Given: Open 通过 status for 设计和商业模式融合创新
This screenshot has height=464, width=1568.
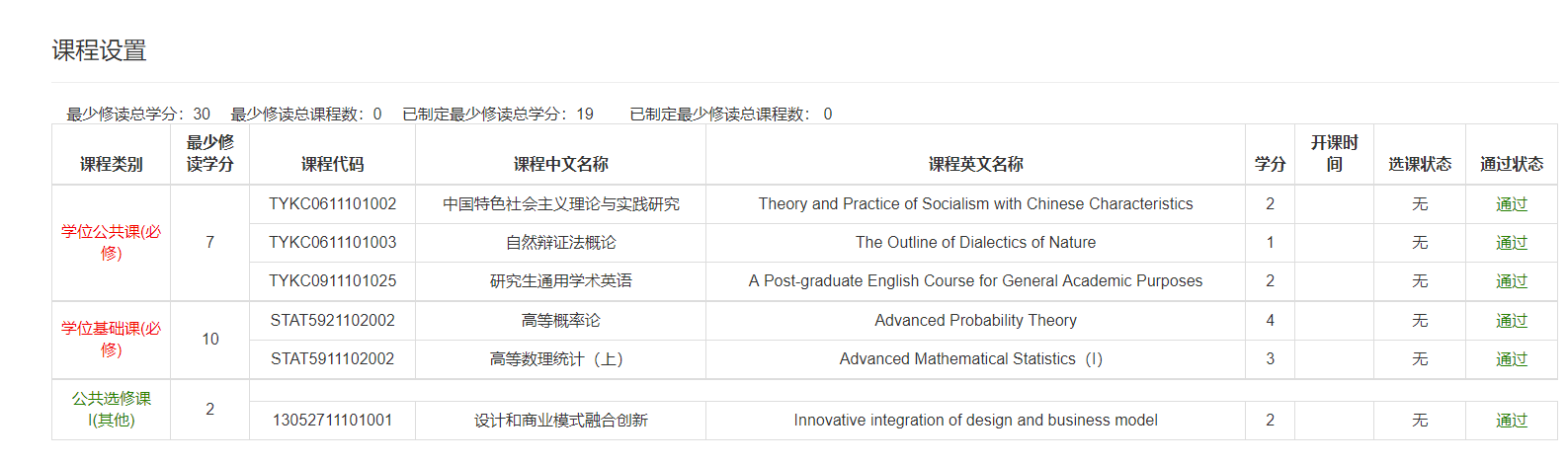Looking at the screenshot, I should [1511, 421].
